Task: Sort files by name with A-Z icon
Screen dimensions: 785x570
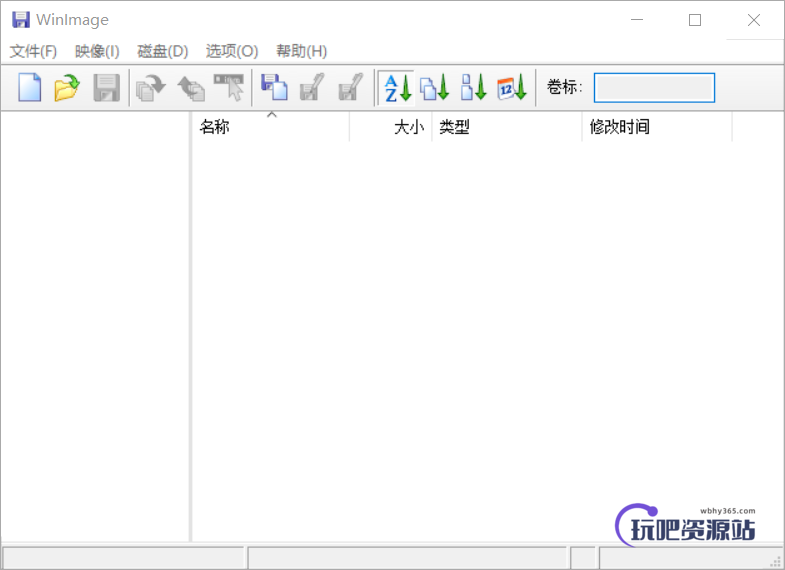Action: coord(398,88)
